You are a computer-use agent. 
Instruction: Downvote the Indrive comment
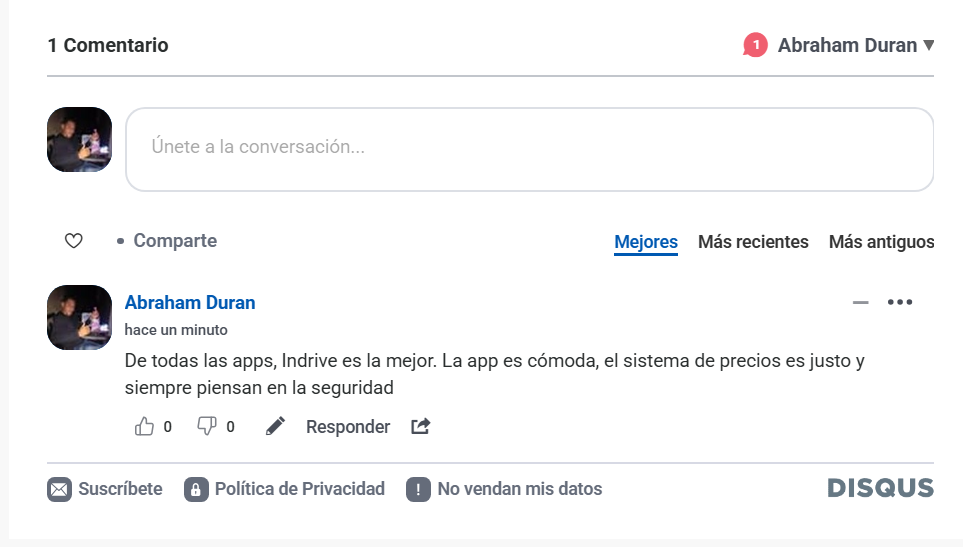click(x=207, y=427)
